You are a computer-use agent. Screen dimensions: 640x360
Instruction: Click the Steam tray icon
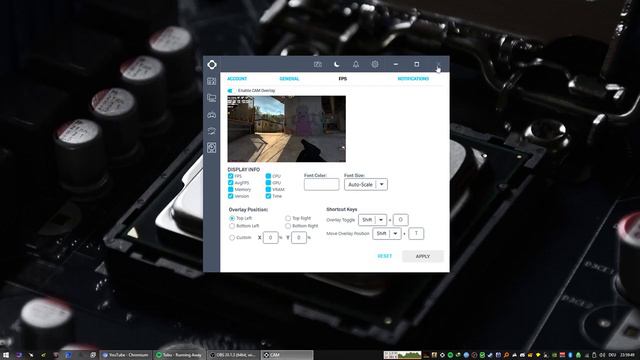490,355
